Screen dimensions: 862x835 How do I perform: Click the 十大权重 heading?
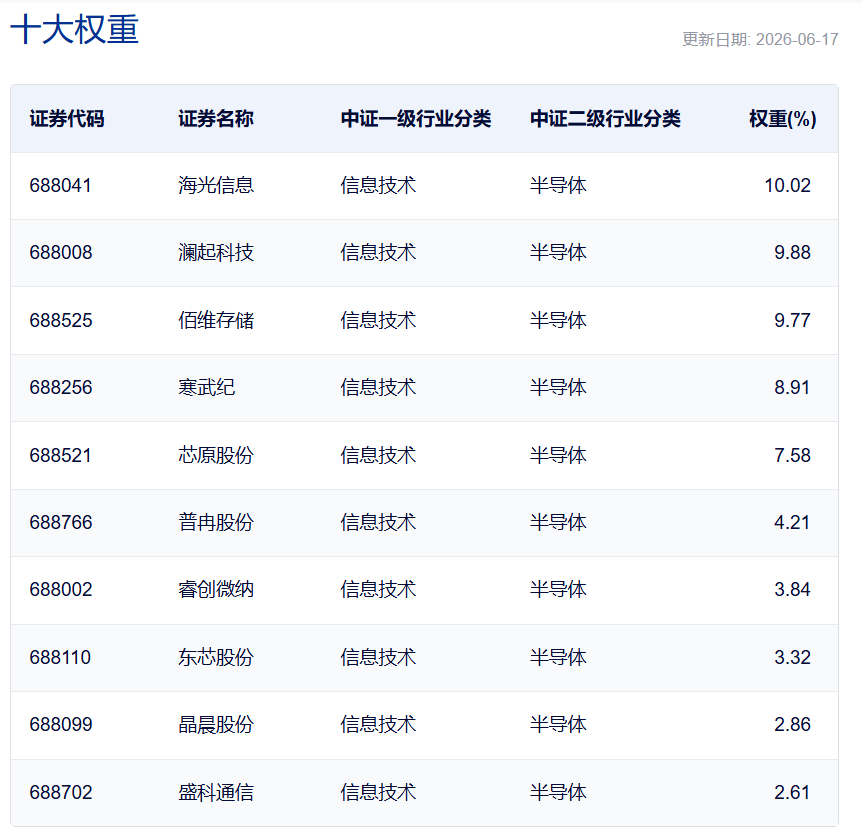tap(74, 30)
